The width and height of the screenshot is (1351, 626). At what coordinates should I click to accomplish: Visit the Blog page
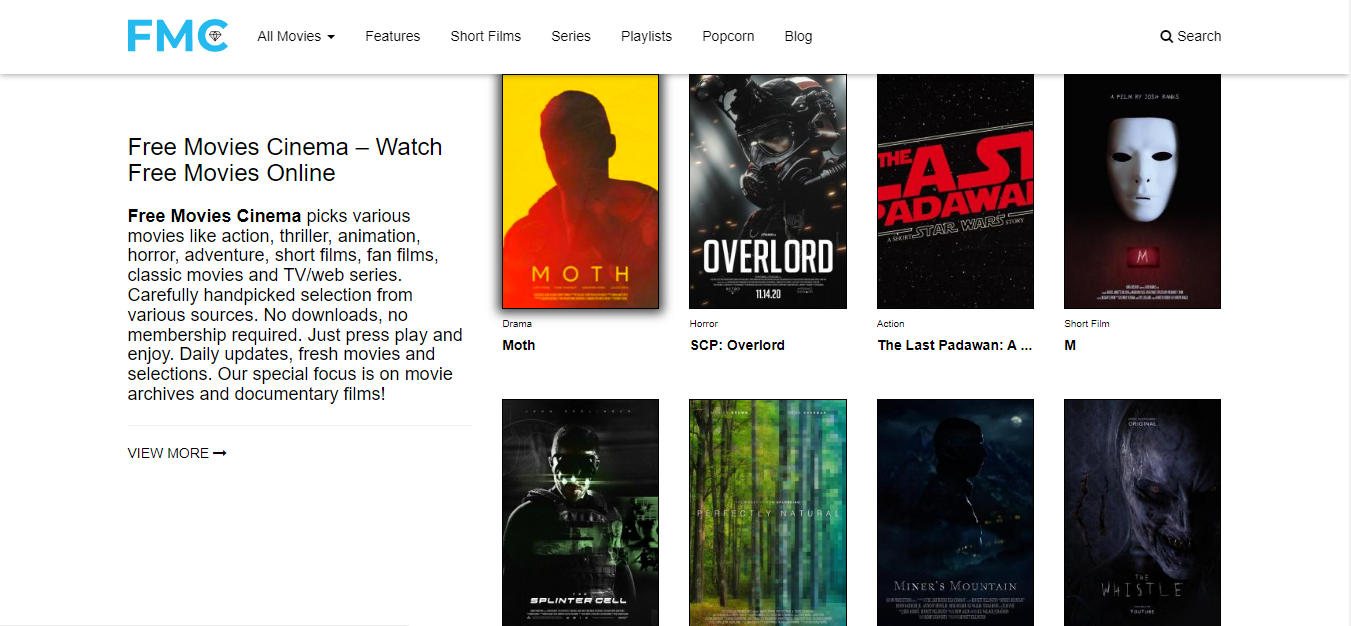click(x=798, y=36)
